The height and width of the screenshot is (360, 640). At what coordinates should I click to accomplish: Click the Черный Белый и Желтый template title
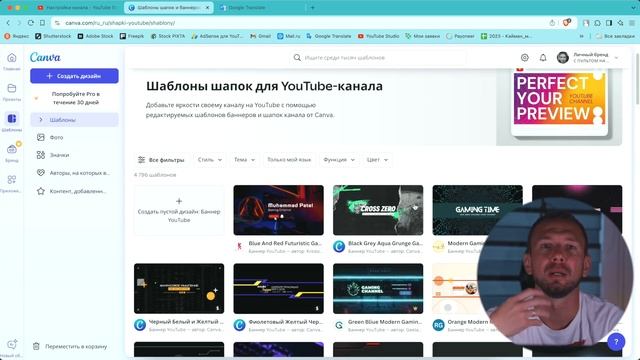(186, 322)
